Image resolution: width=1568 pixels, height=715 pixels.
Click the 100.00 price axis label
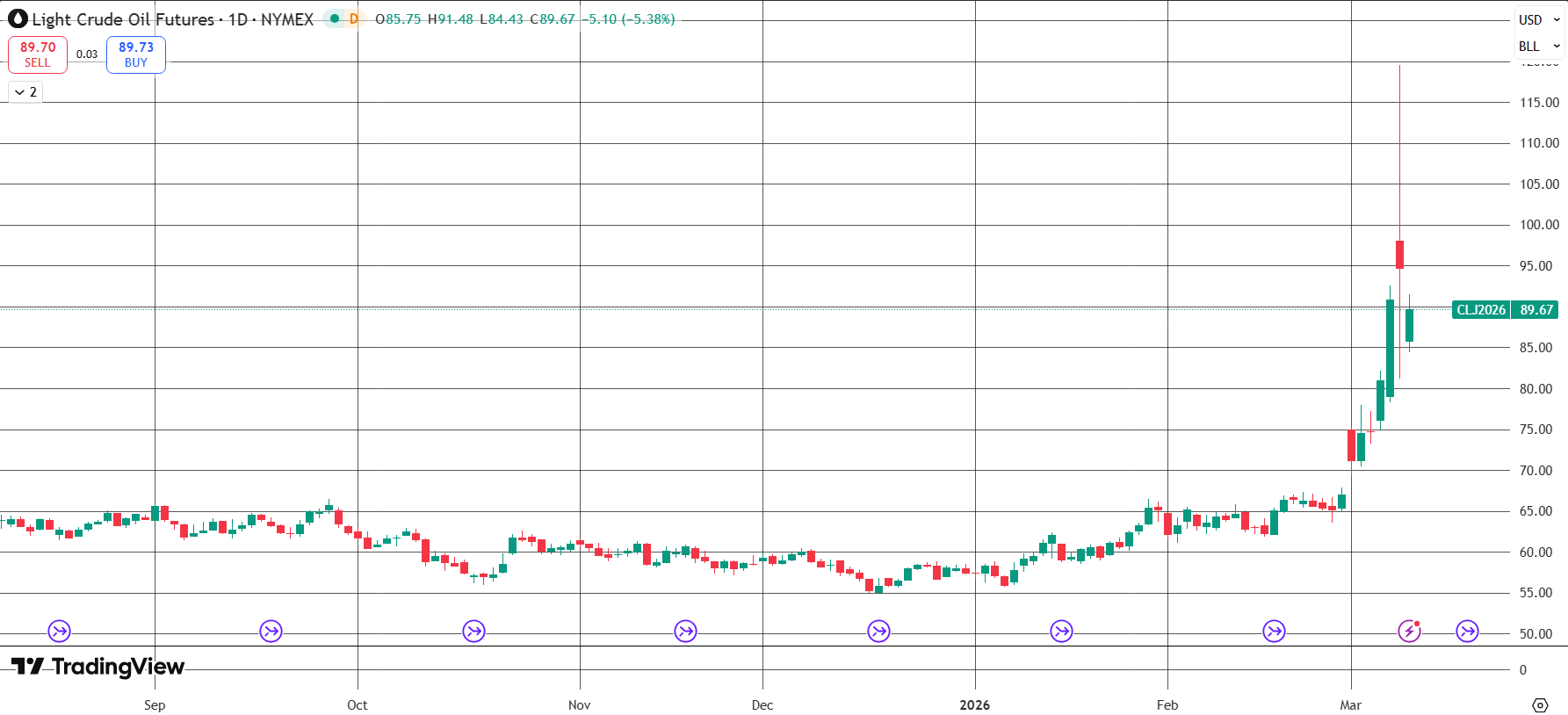click(1539, 225)
